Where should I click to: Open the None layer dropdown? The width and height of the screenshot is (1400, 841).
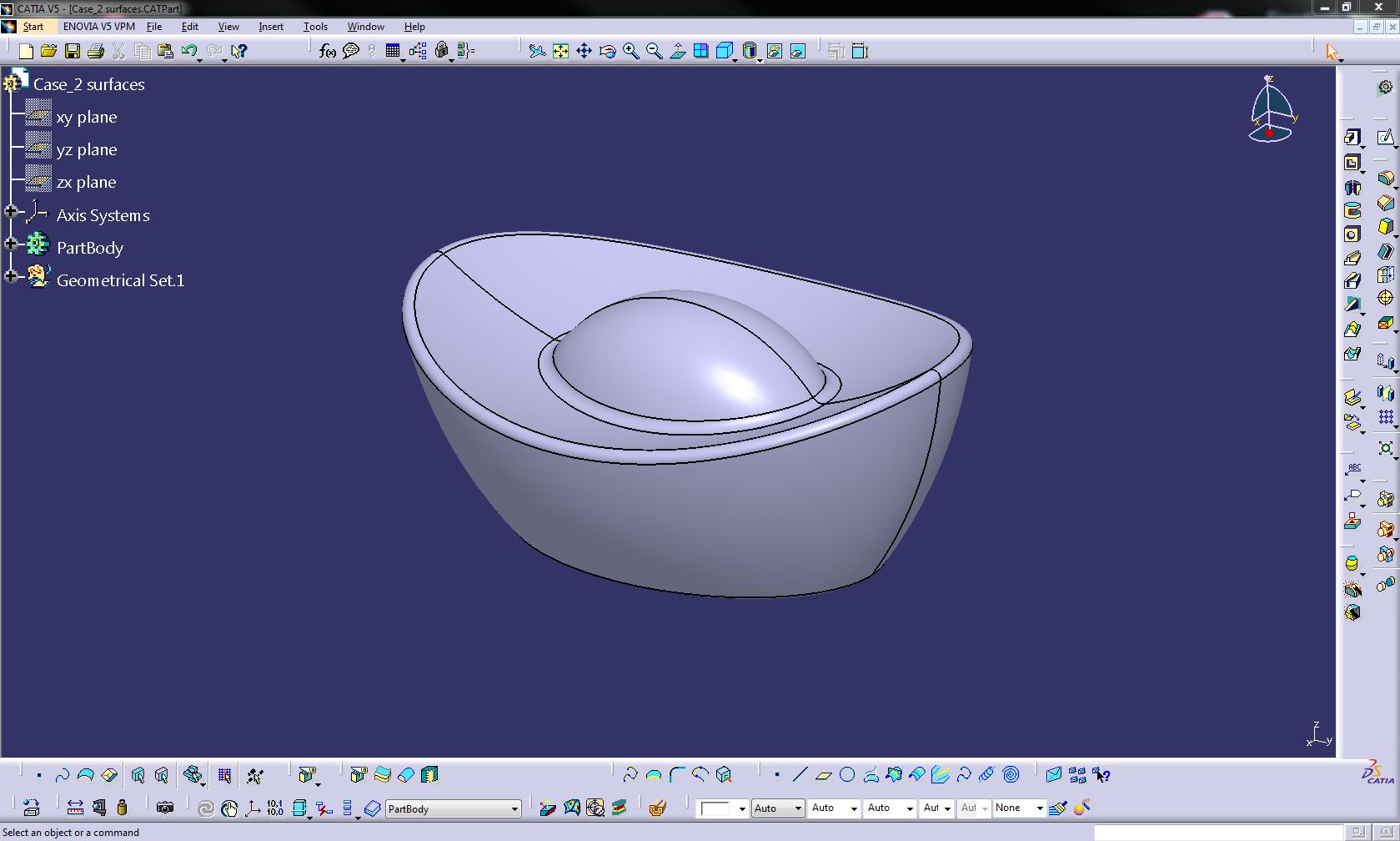[1039, 808]
